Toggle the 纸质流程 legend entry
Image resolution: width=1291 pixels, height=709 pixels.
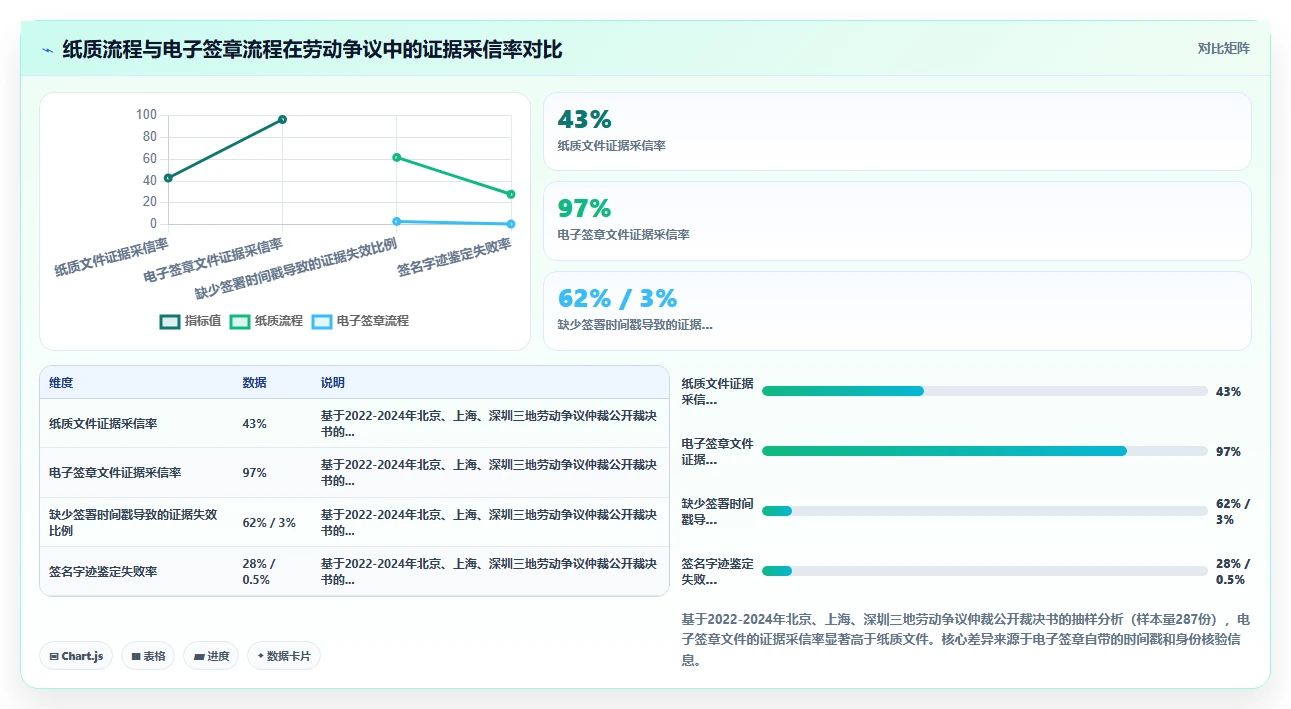click(x=266, y=321)
